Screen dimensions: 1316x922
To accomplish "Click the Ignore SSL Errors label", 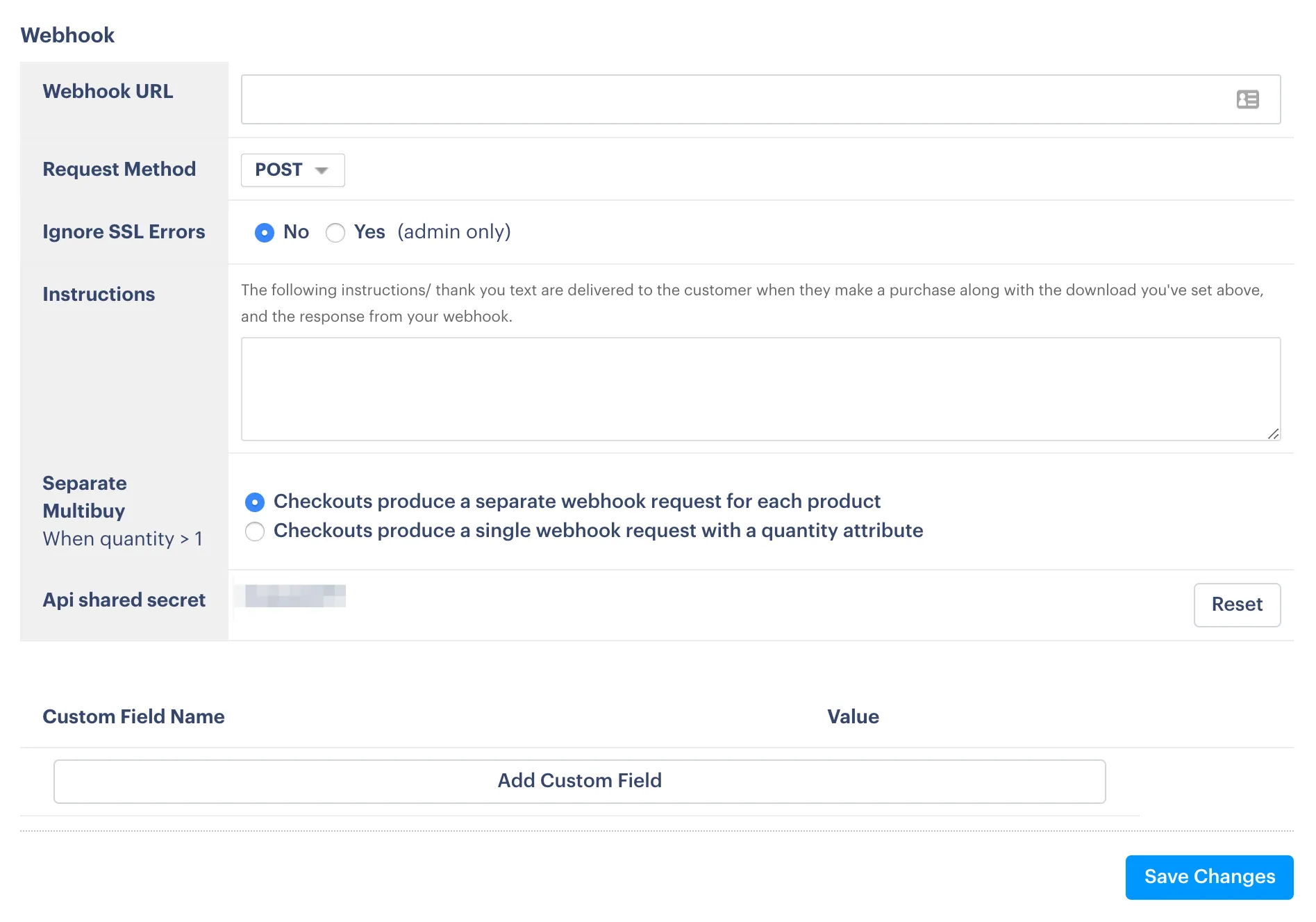I will (x=124, y=232).
